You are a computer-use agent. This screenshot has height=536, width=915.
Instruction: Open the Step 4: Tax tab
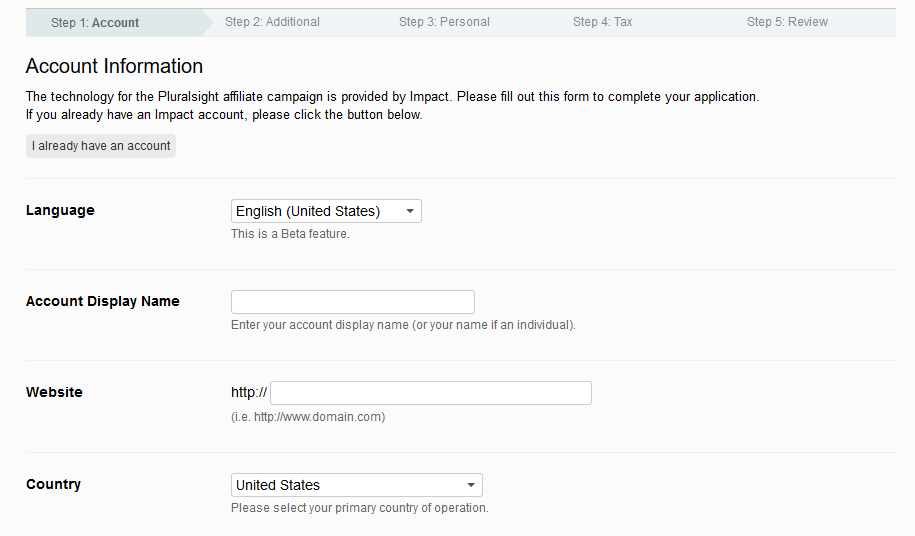tap(602, 22)
